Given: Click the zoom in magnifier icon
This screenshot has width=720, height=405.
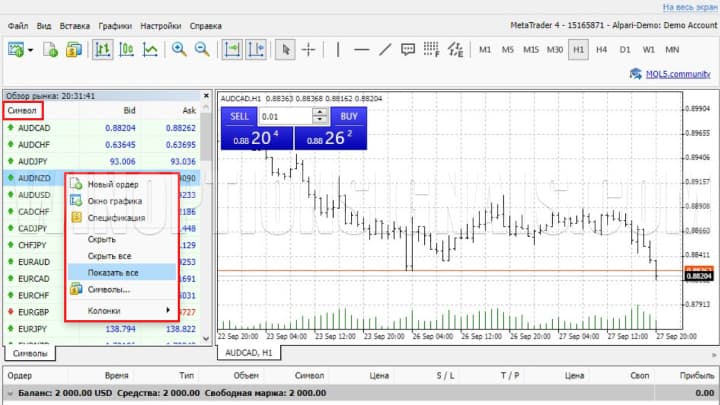Looking at the screenshot, I should [179, 49].
